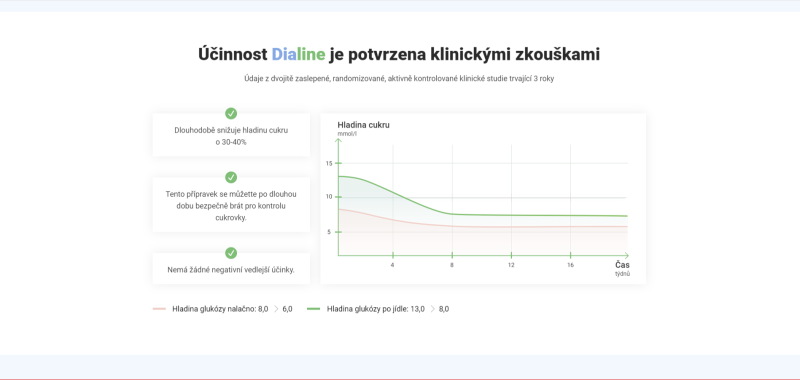Click the week 16 tick on chart
The height and width of the screenshot is (380, 800).
tap(570, 265)
